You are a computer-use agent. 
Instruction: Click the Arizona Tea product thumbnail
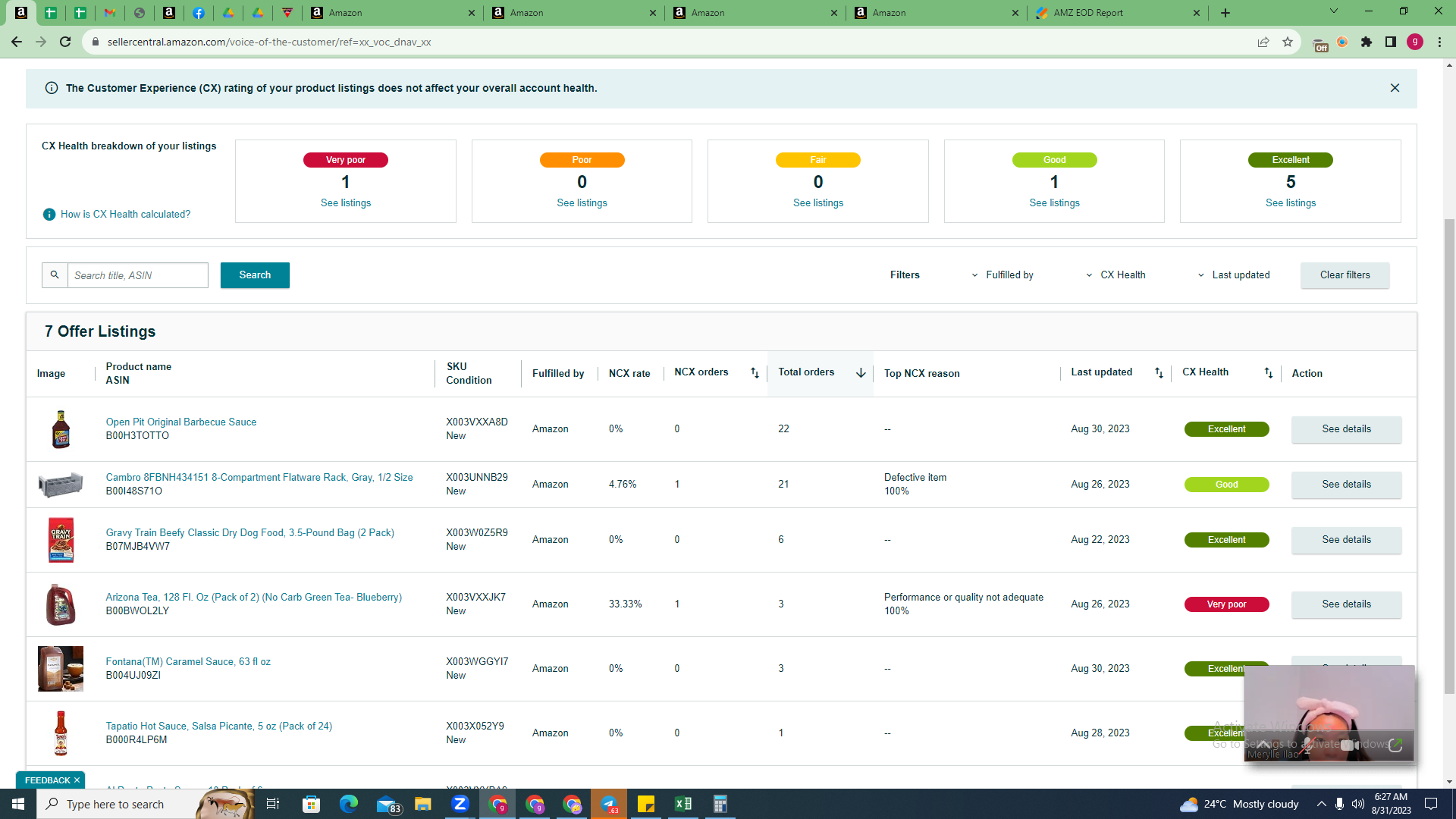tap(61, 604)
